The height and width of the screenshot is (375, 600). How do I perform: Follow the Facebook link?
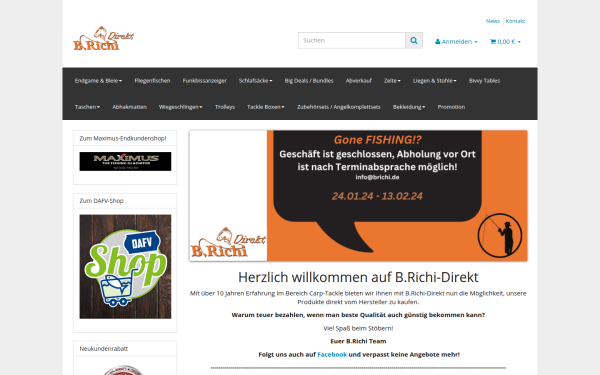click(x=332, y=355)
